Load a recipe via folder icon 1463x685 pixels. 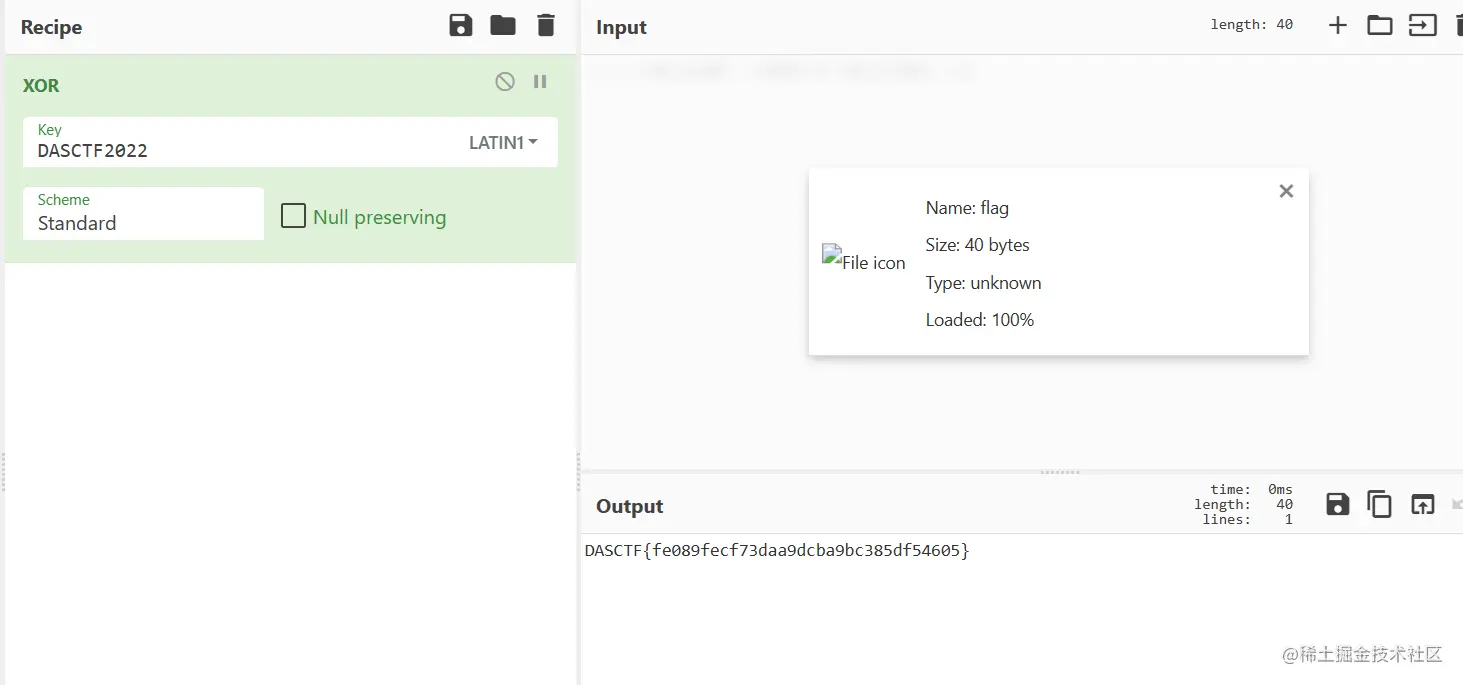503,26
